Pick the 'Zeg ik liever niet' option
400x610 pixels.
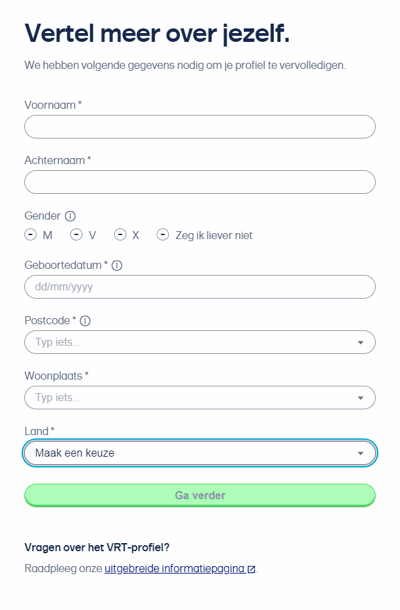[x=163, y=235]
